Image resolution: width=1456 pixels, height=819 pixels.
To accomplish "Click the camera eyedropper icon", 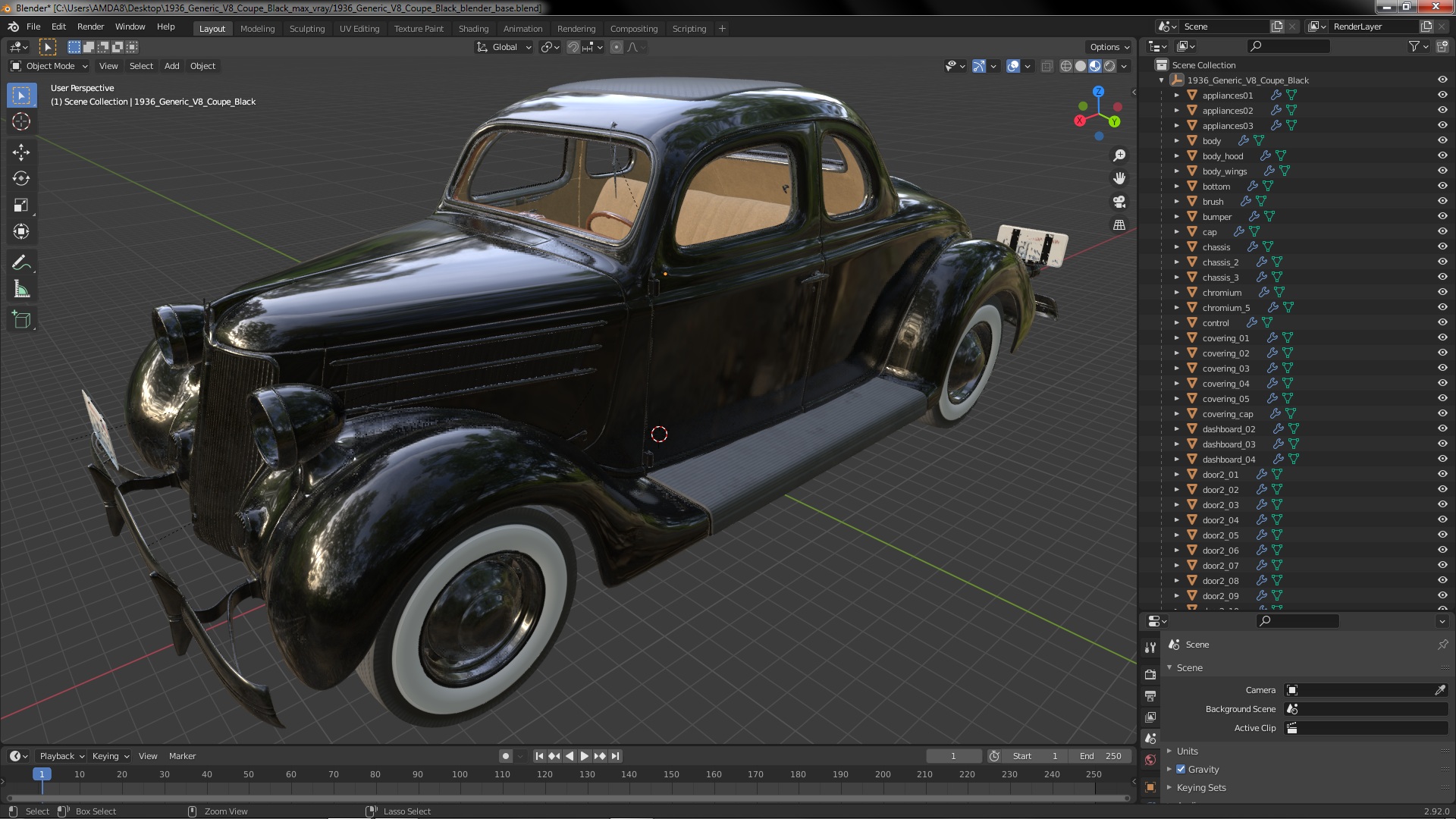I will [x=1440, y=690].
